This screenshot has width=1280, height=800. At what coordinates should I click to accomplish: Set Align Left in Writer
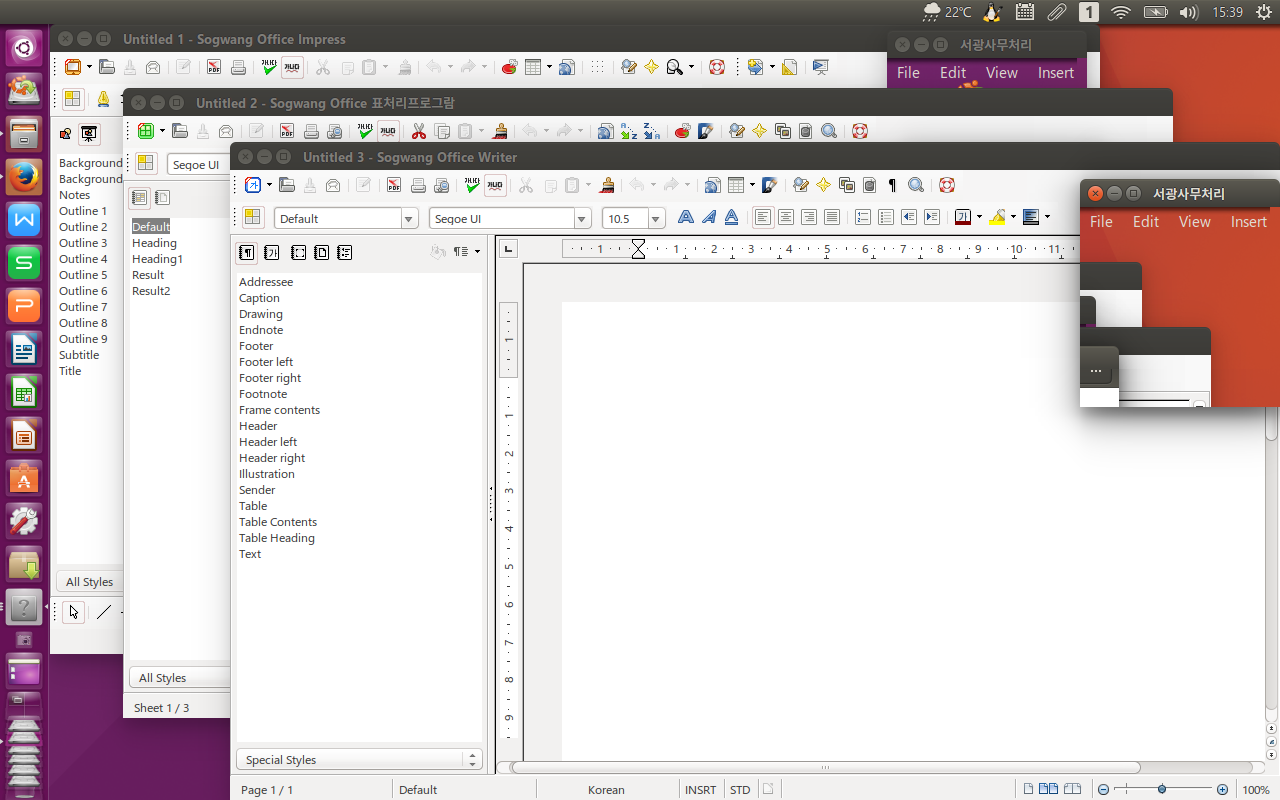pyautogui.click(x=764, y=217)
